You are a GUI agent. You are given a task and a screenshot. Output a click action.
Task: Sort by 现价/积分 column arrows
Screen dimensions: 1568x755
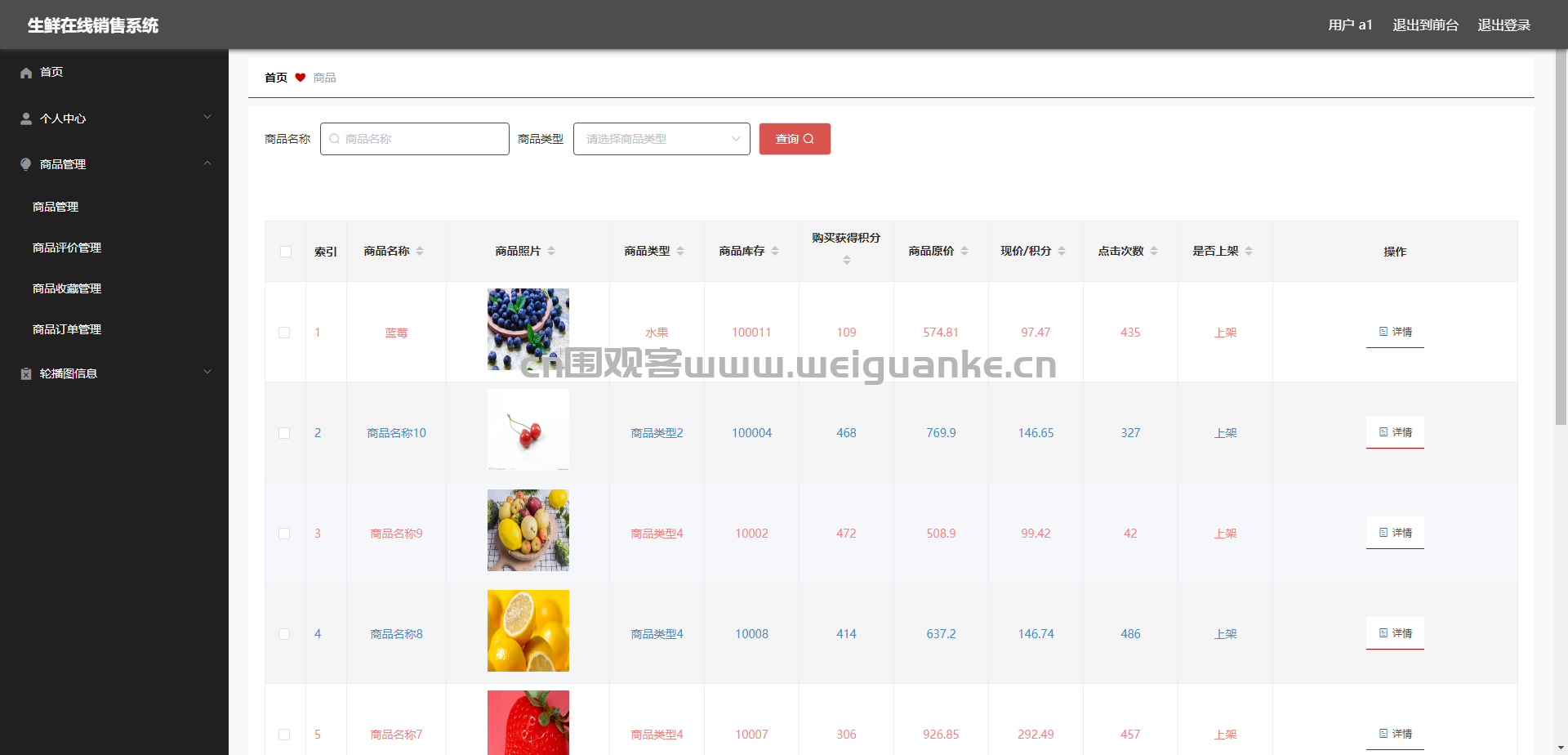[1062, 251]
